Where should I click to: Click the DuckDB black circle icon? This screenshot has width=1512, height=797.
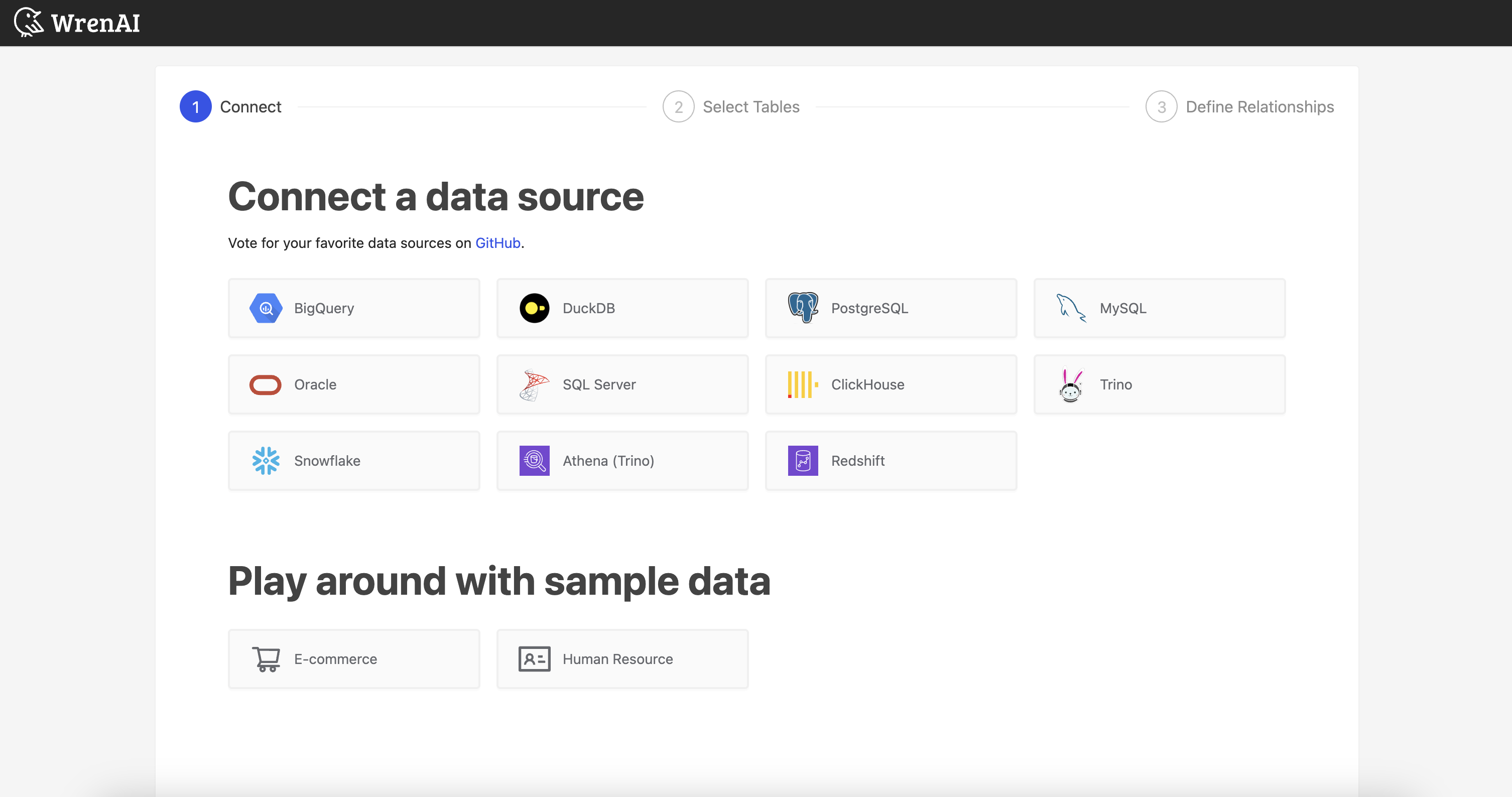pos(534,308)
